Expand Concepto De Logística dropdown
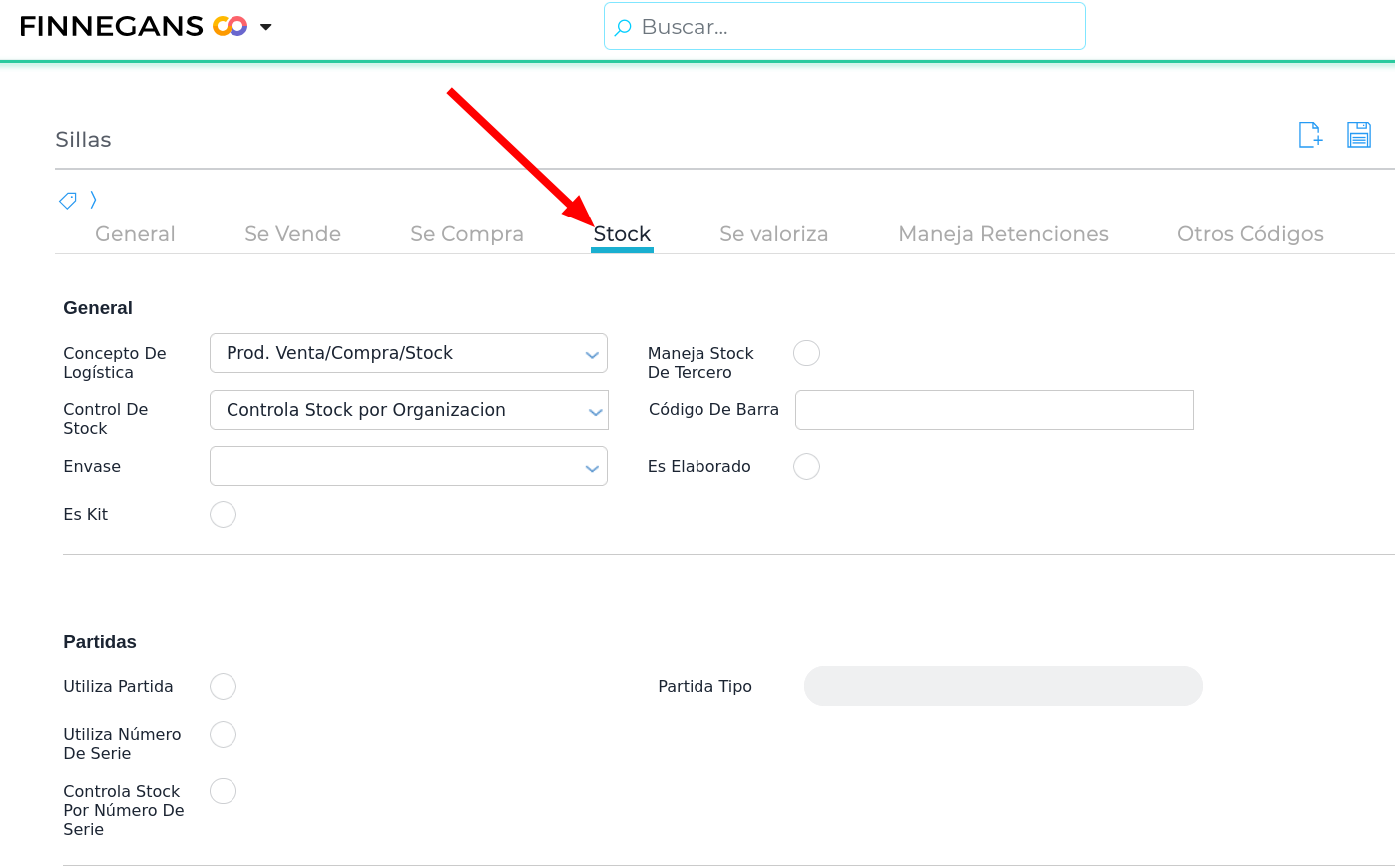This screenshot has height=868, width=1395. (x=592, y=354)
